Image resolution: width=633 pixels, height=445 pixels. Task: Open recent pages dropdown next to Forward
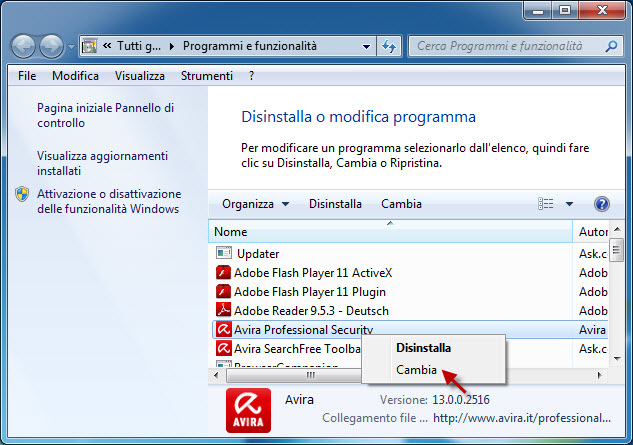coord(71,47)
